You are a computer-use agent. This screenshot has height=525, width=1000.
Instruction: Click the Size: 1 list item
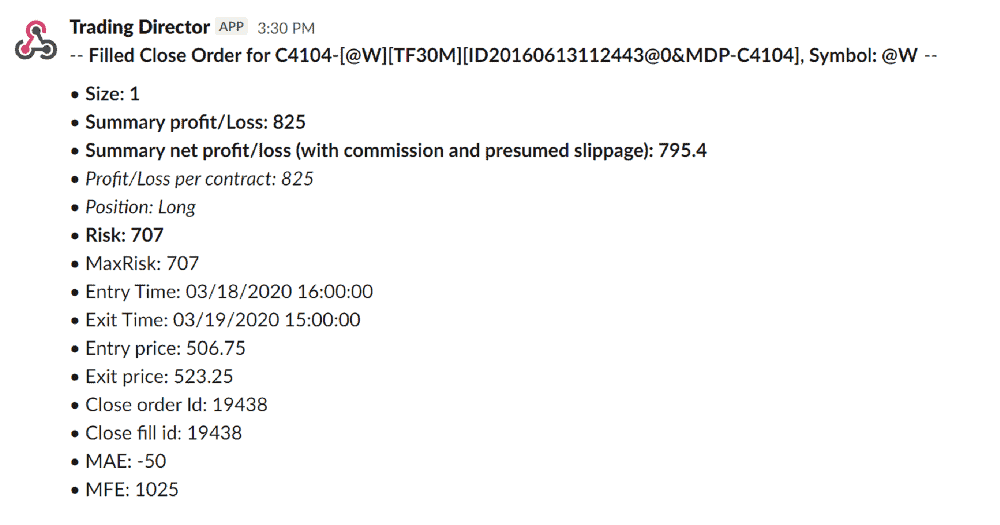[x=112, y=94]
